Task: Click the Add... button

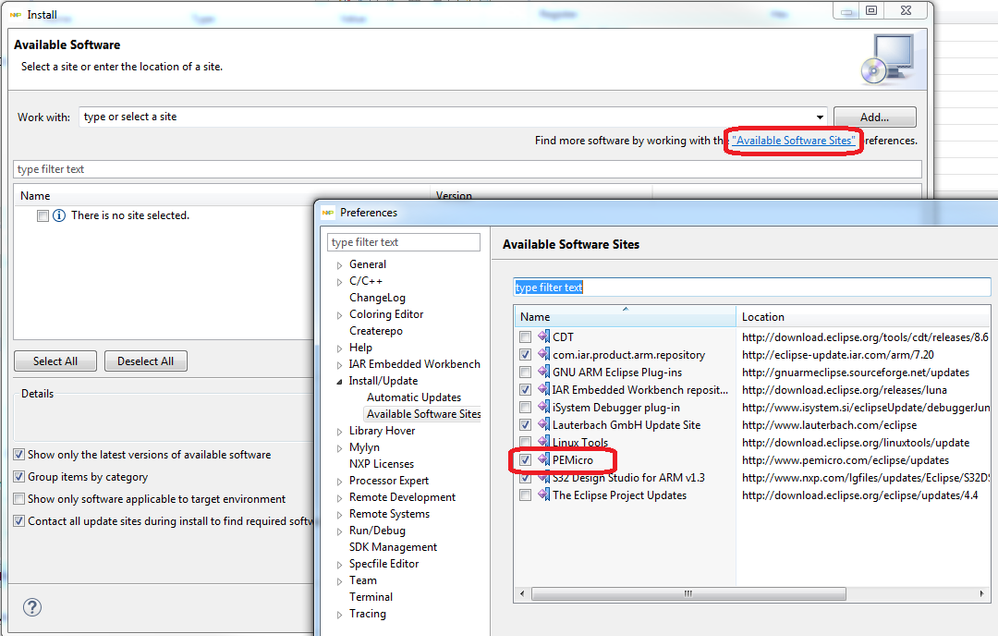Action: pyautogui.click(x=875, y=117)
